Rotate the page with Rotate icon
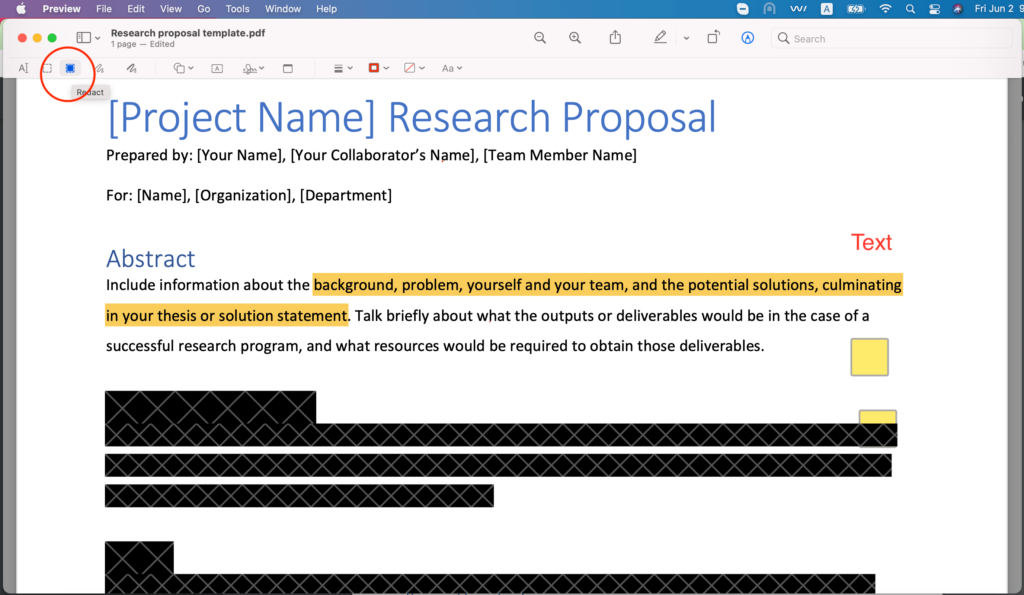 [x=713, y=38]
